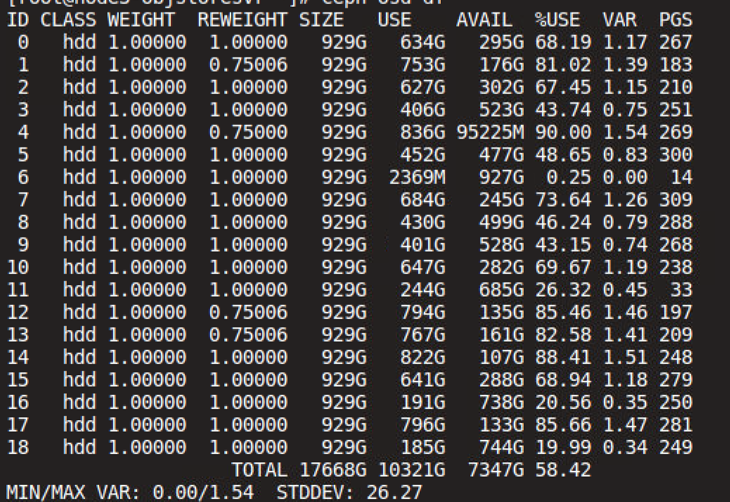
Task: Click the 48.65 percent use value
Action: coord(563,155)
